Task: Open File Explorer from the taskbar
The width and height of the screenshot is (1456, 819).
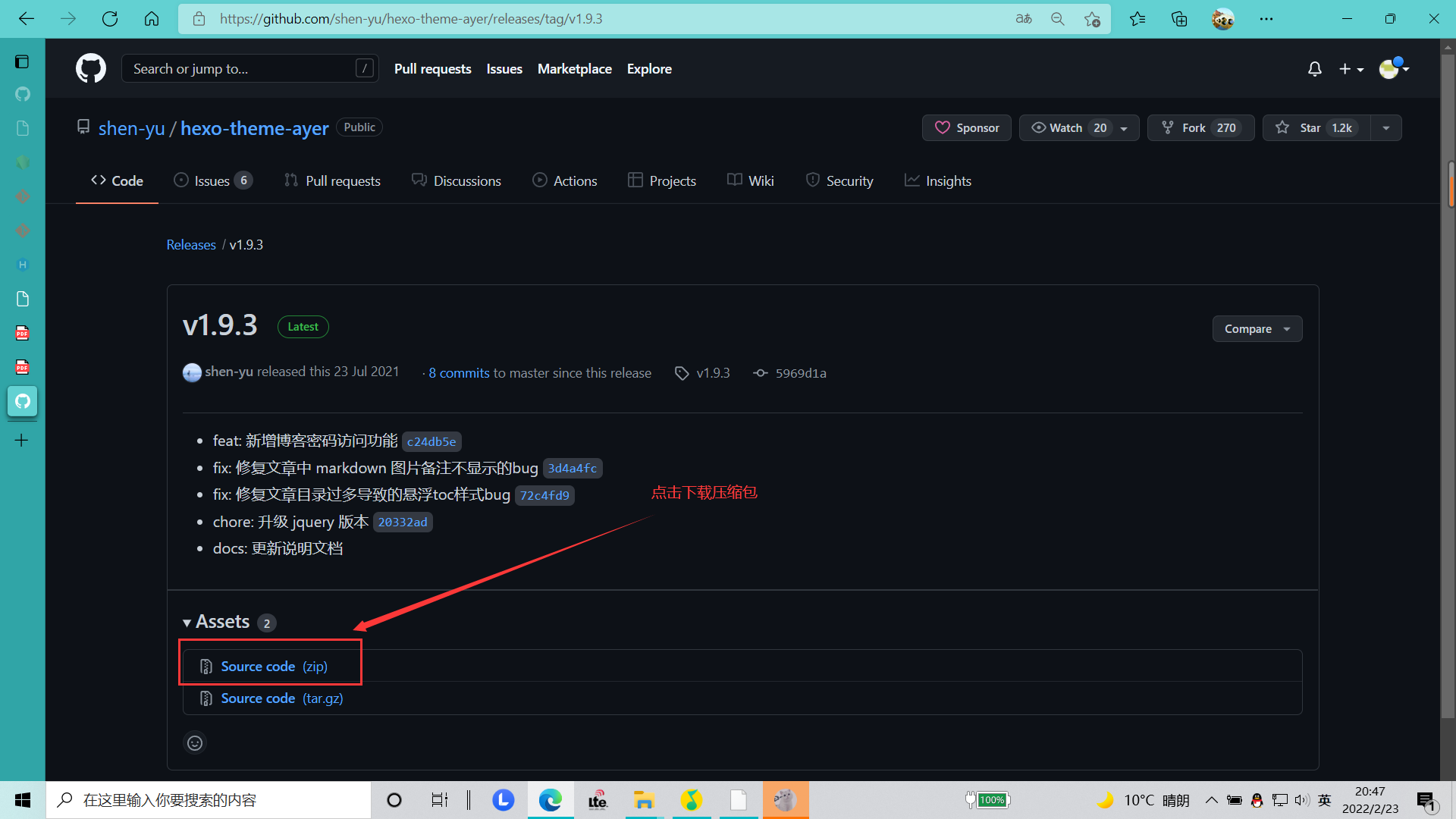Action: (644, 800)
